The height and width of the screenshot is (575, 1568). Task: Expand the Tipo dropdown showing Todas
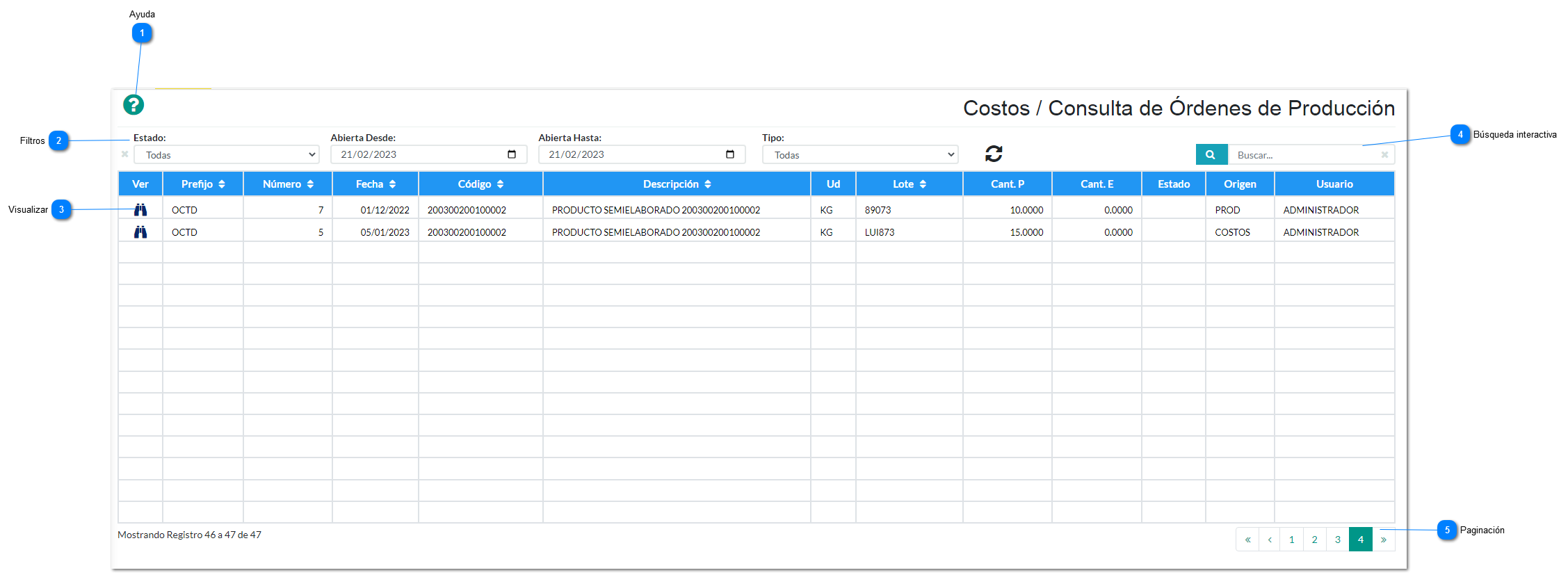click(860, 154)
